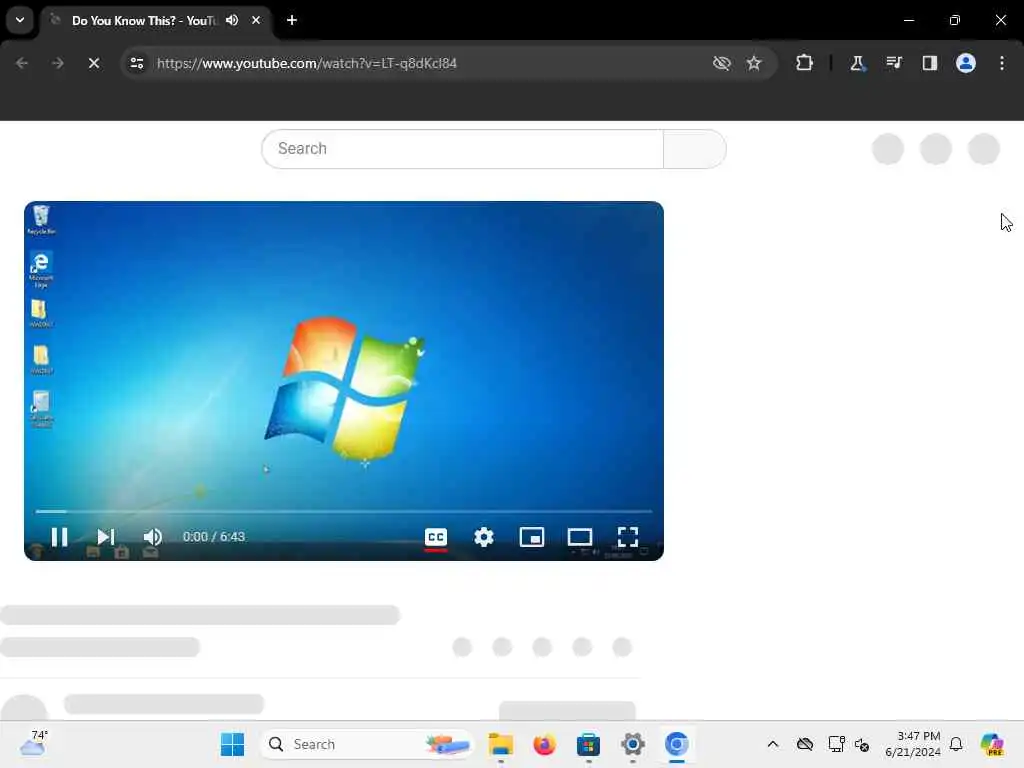1024x768 pixels.
Task: Switch to theater mode
Action: pos(580,537)
